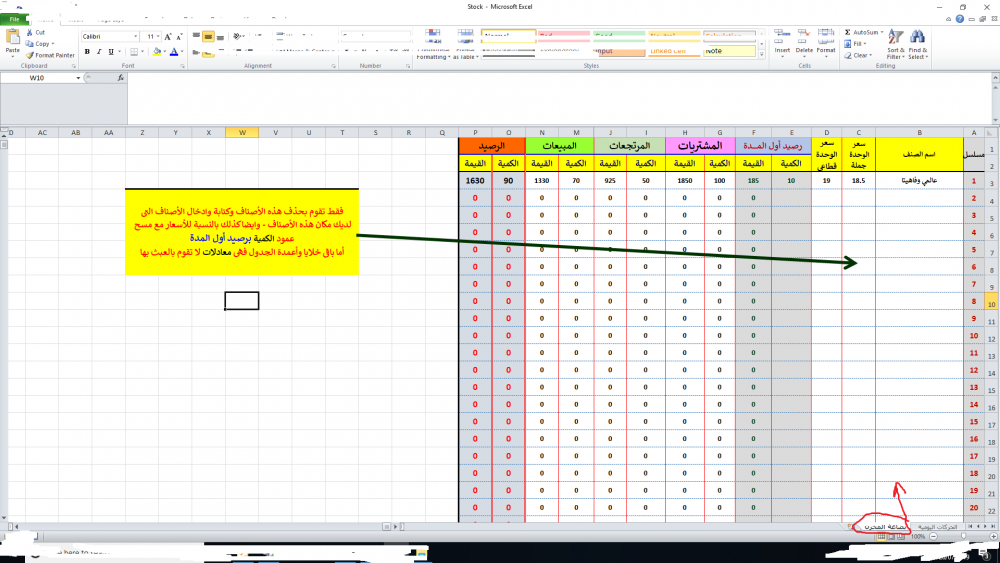The width and height of the screenshot is (1000, 563).
Task: Toggle Italic formatting
Action: [99, 52]
